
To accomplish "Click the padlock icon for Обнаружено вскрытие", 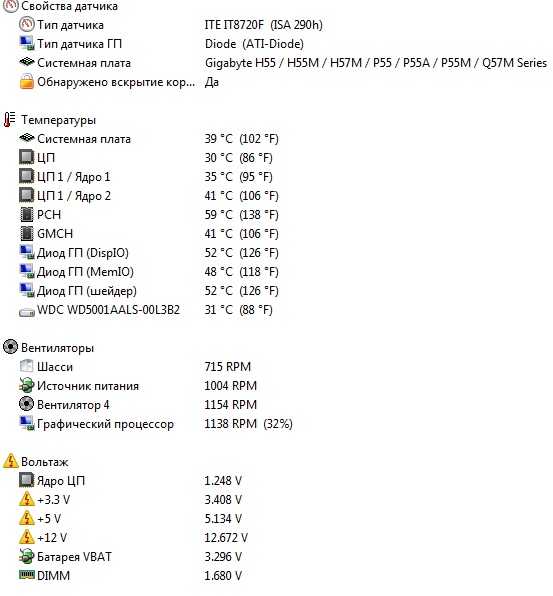I will (27, 81).
